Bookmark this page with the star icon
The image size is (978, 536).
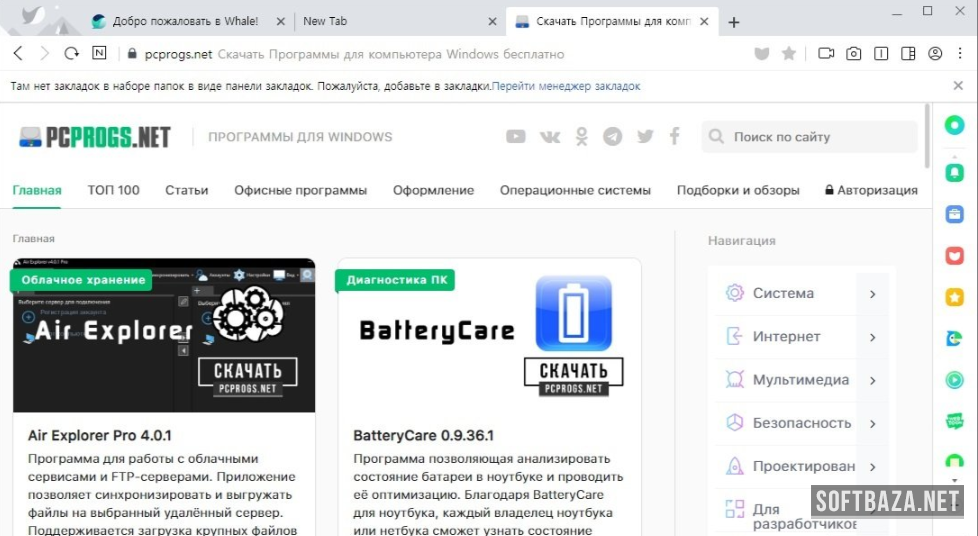tap(789, 54)
